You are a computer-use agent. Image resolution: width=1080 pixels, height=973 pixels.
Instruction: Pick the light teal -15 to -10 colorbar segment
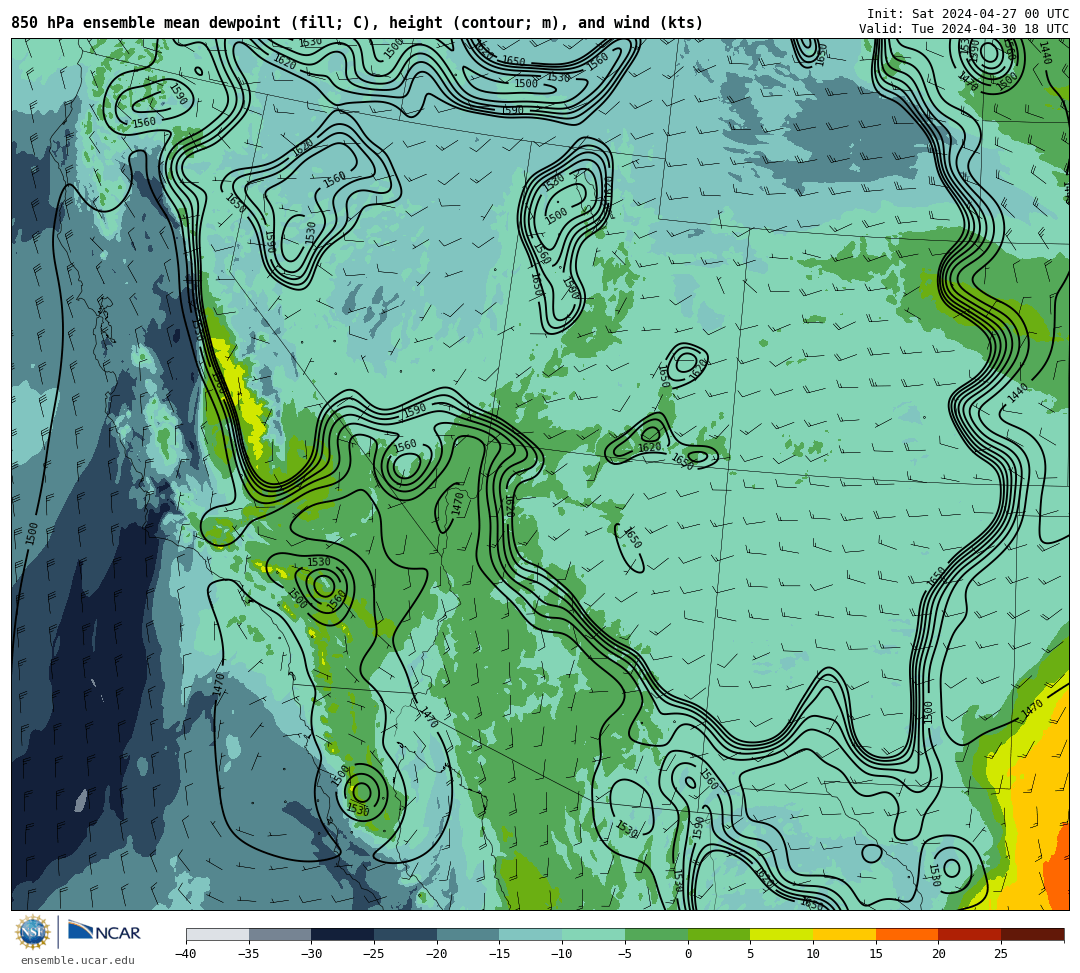point(531,934)
